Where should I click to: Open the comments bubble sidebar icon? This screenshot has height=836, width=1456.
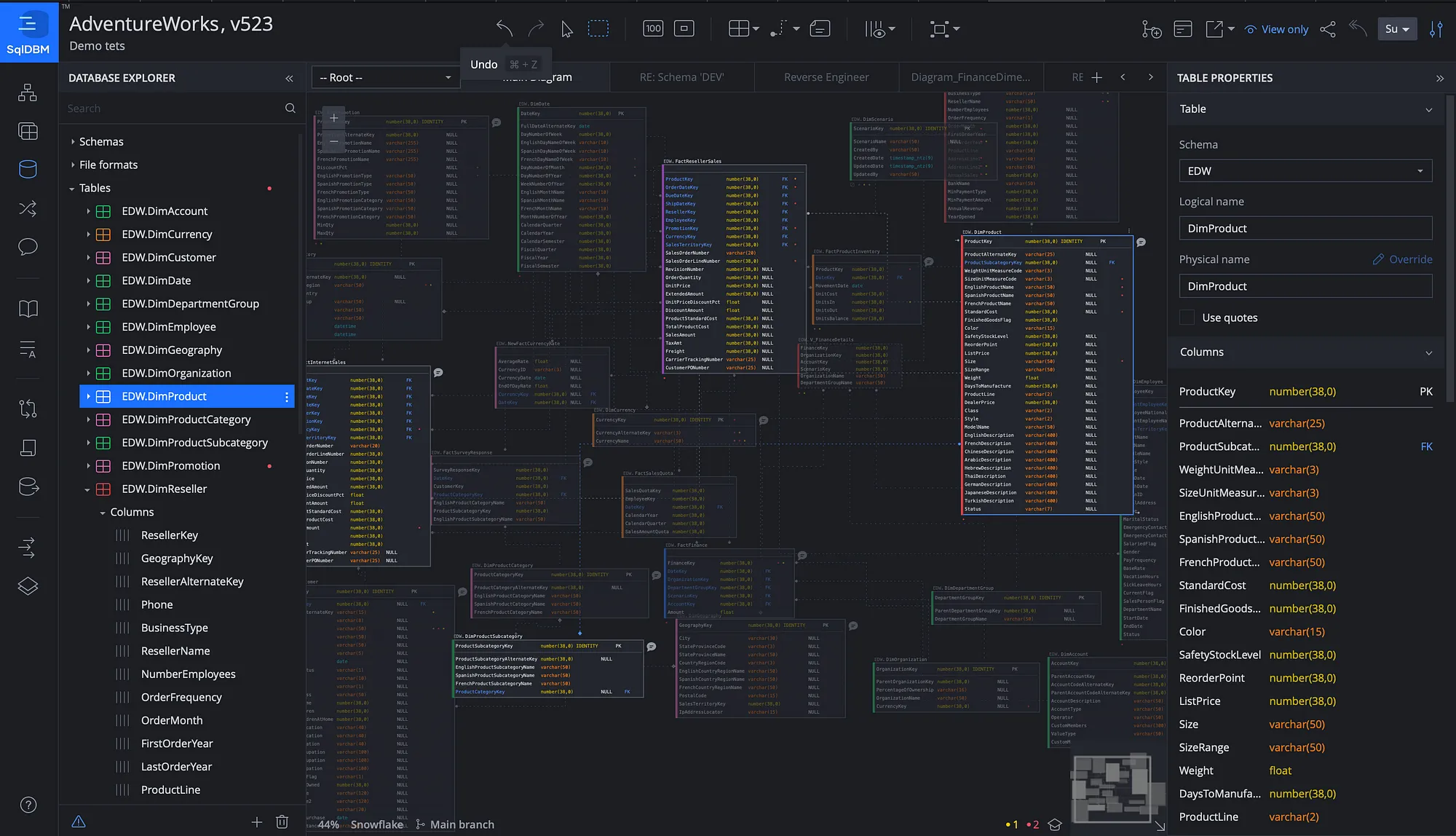click(x=28, y=246)
